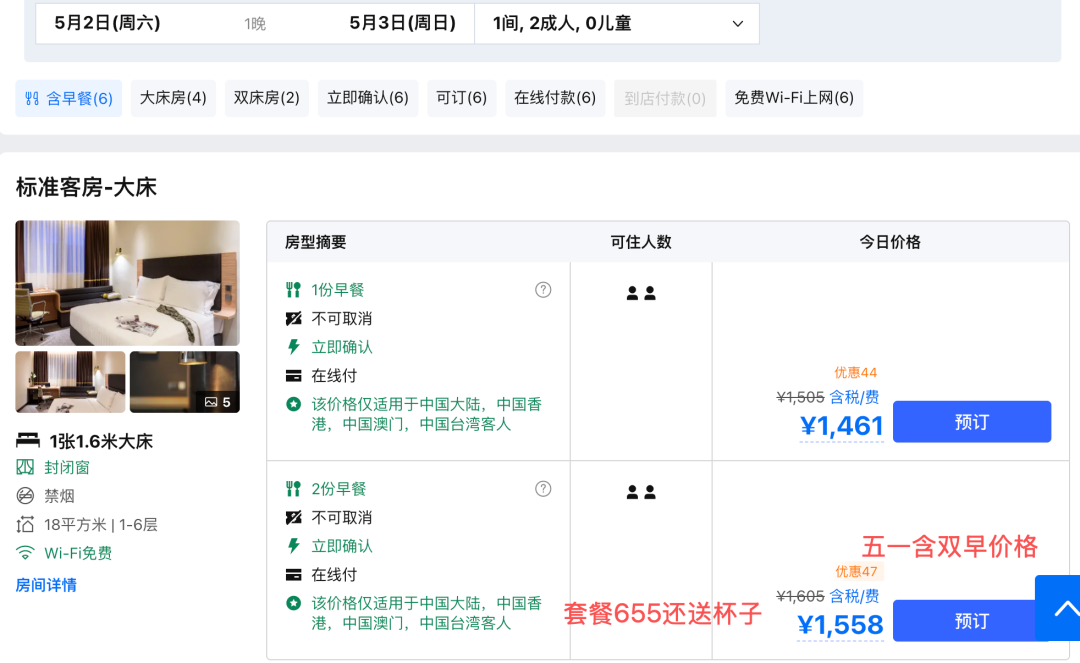This screenshot has width=1080, height=663.
Task: Click the 优惠44 discount label
Action: point(855,372)
